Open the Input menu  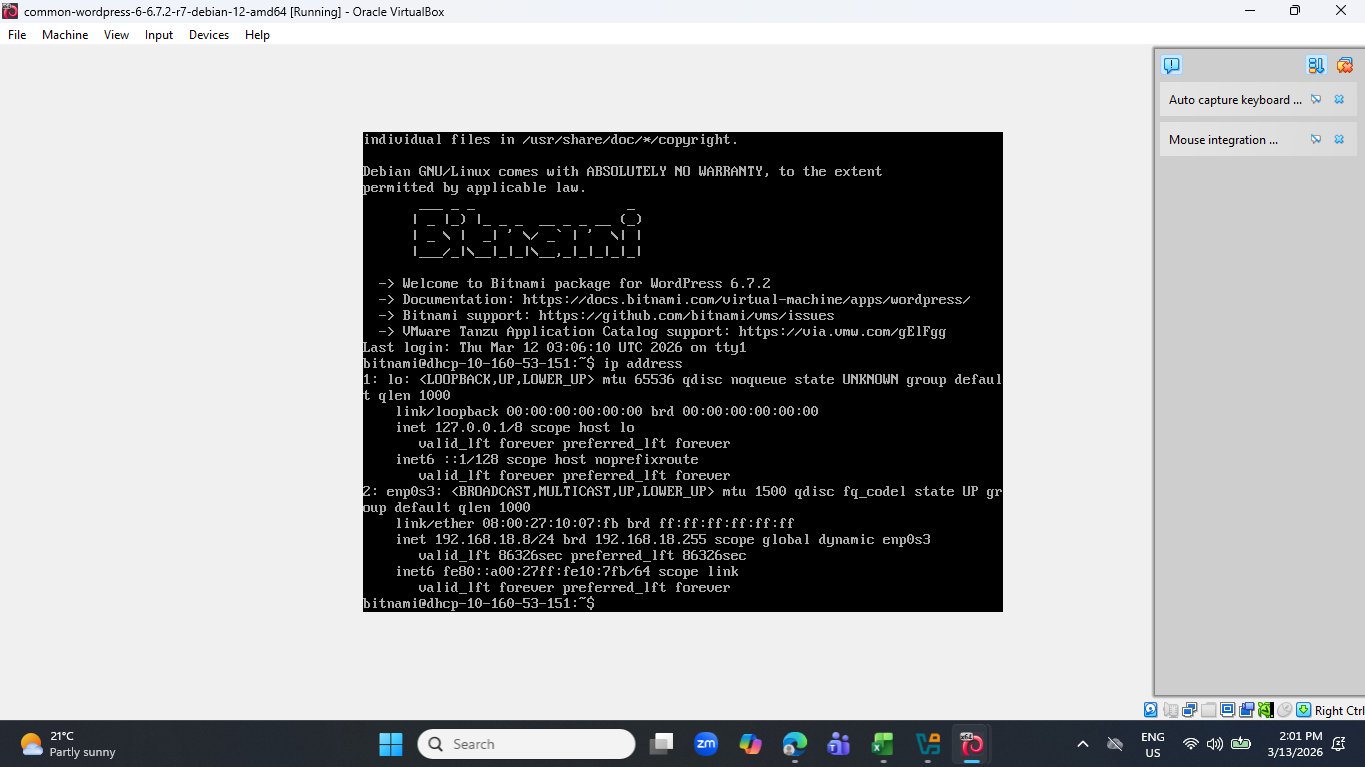(159, 34)
